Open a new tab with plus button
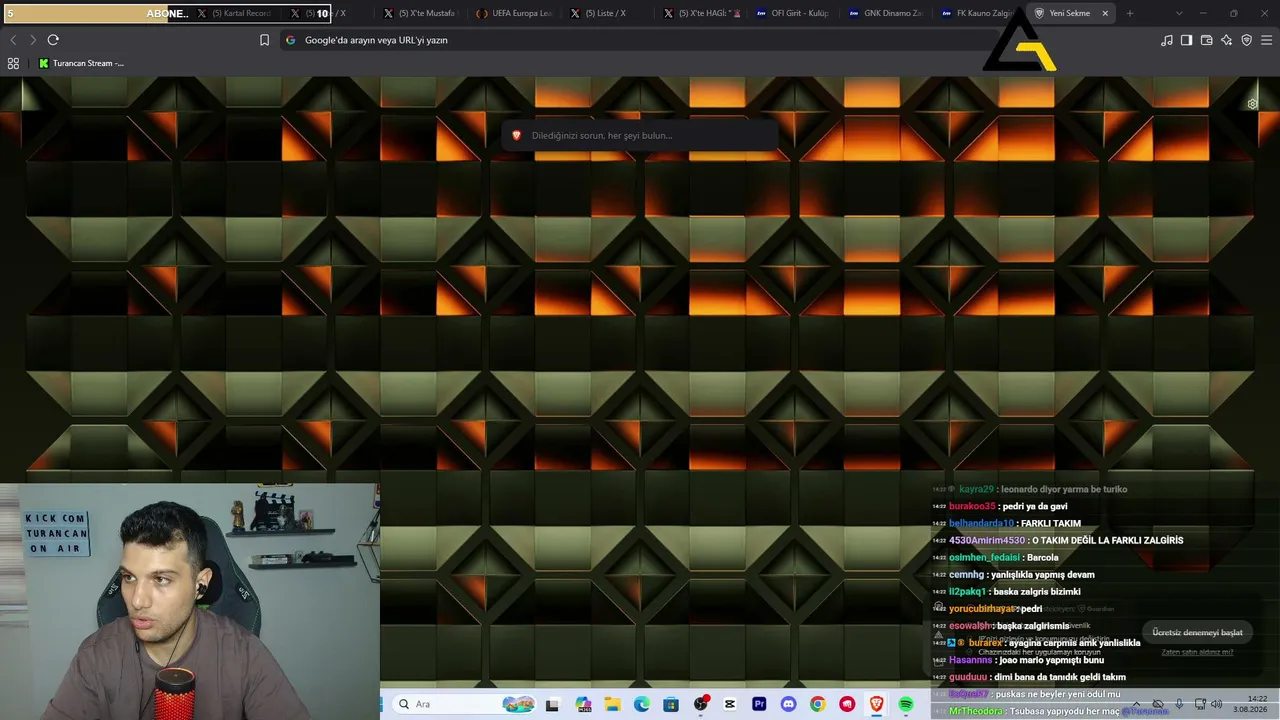Viewport: 1280px width, 720px height. (x=1130, y=13)
